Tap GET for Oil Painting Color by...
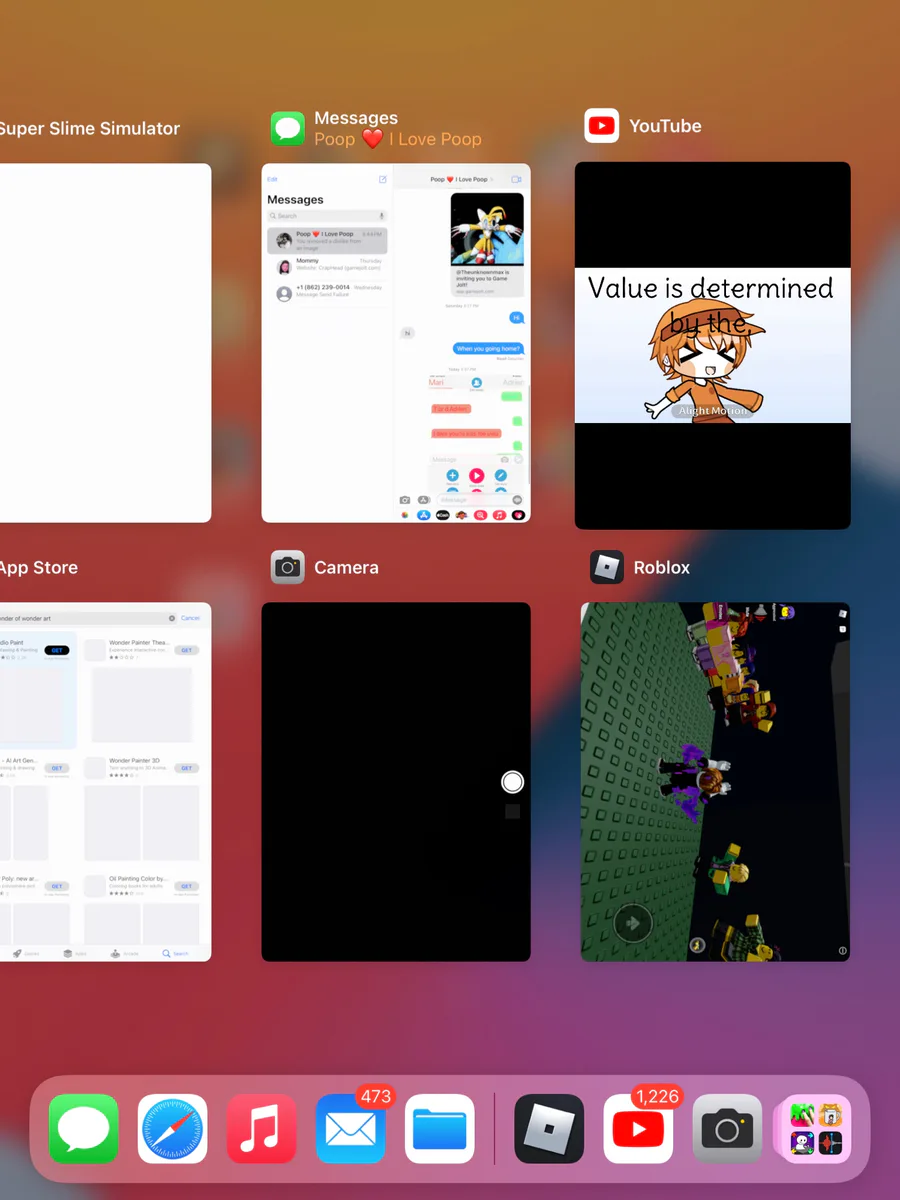Image resolution: width=900 pixels, height=1200 pixels. click(186, 886)
